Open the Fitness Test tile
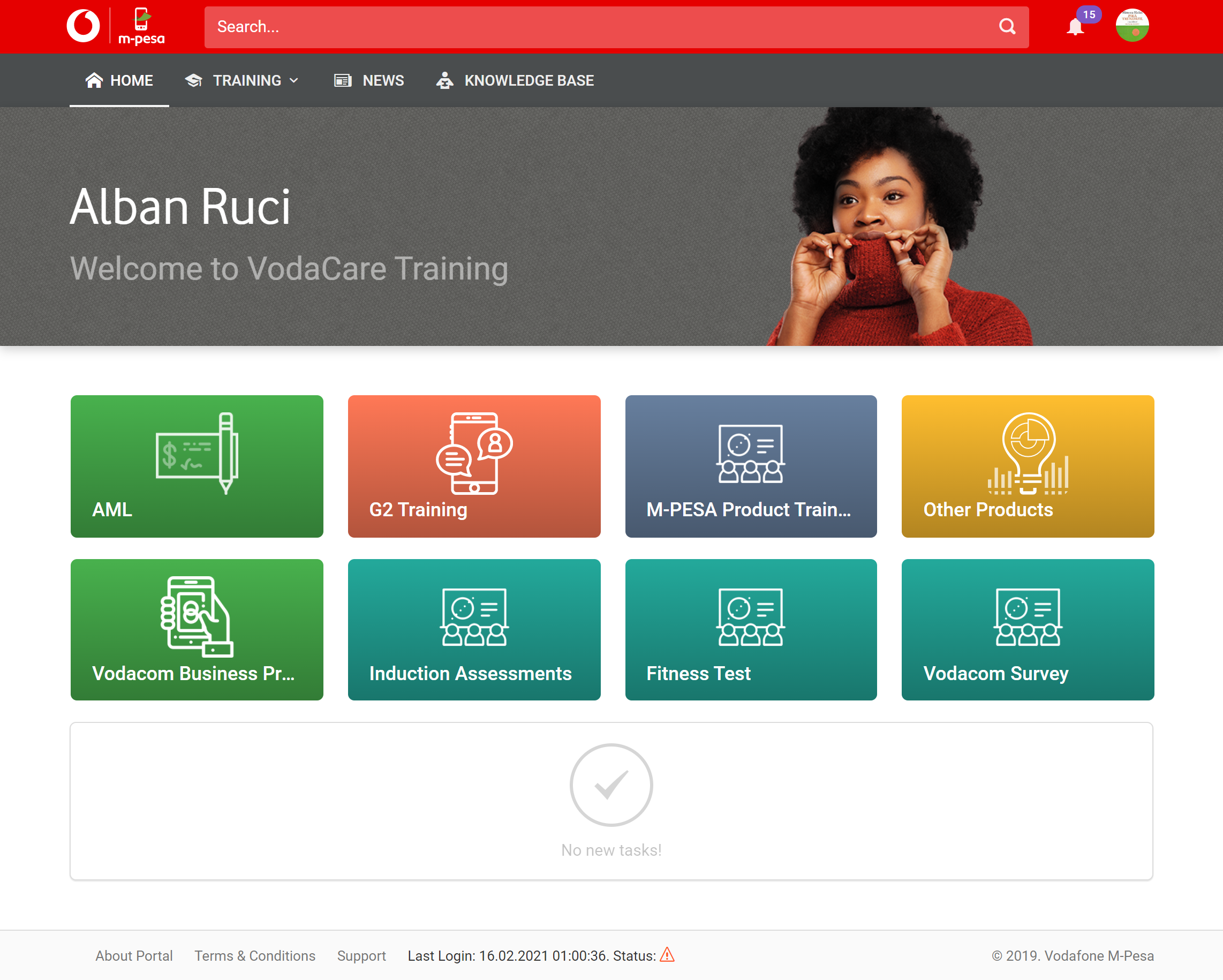Viewport: 1223px width, 980px height. click(x=751, y=629)
